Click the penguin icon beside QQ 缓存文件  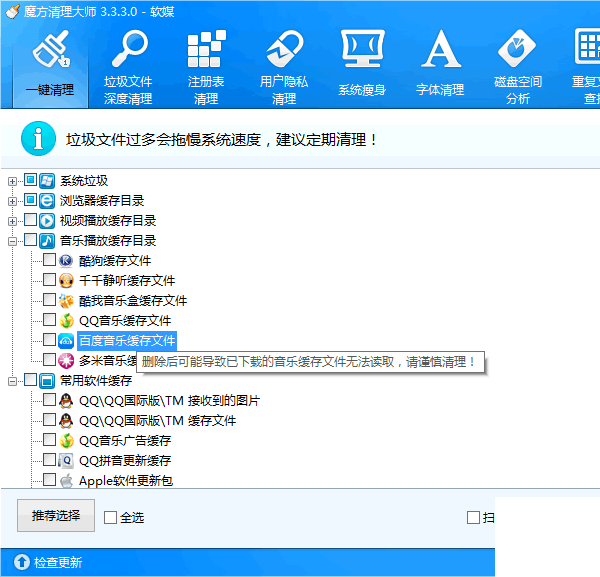[x=66, y=421]
